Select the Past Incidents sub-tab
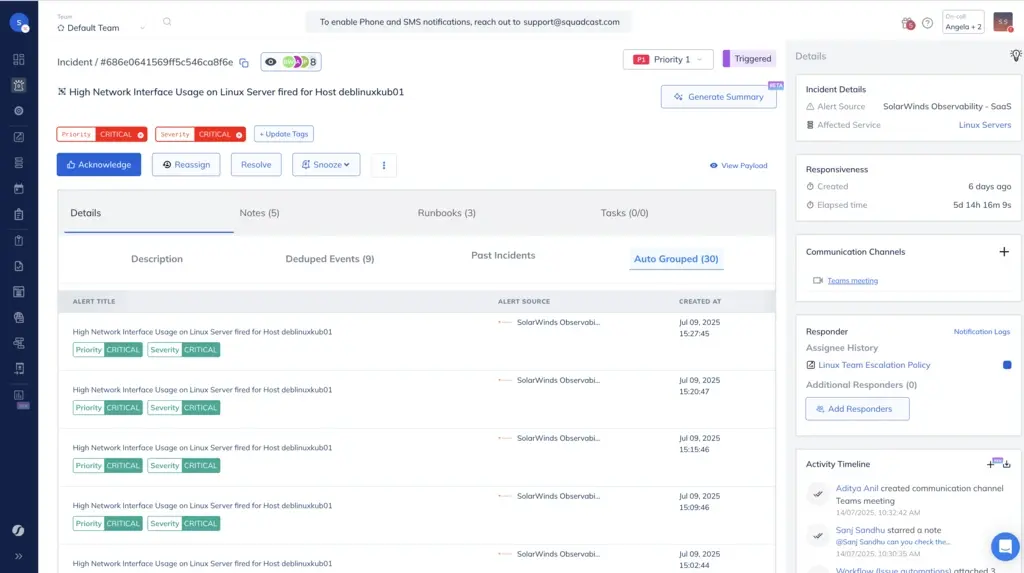Image resolution: width=1024 pixels, height=573 pixels. pos(503,255)
